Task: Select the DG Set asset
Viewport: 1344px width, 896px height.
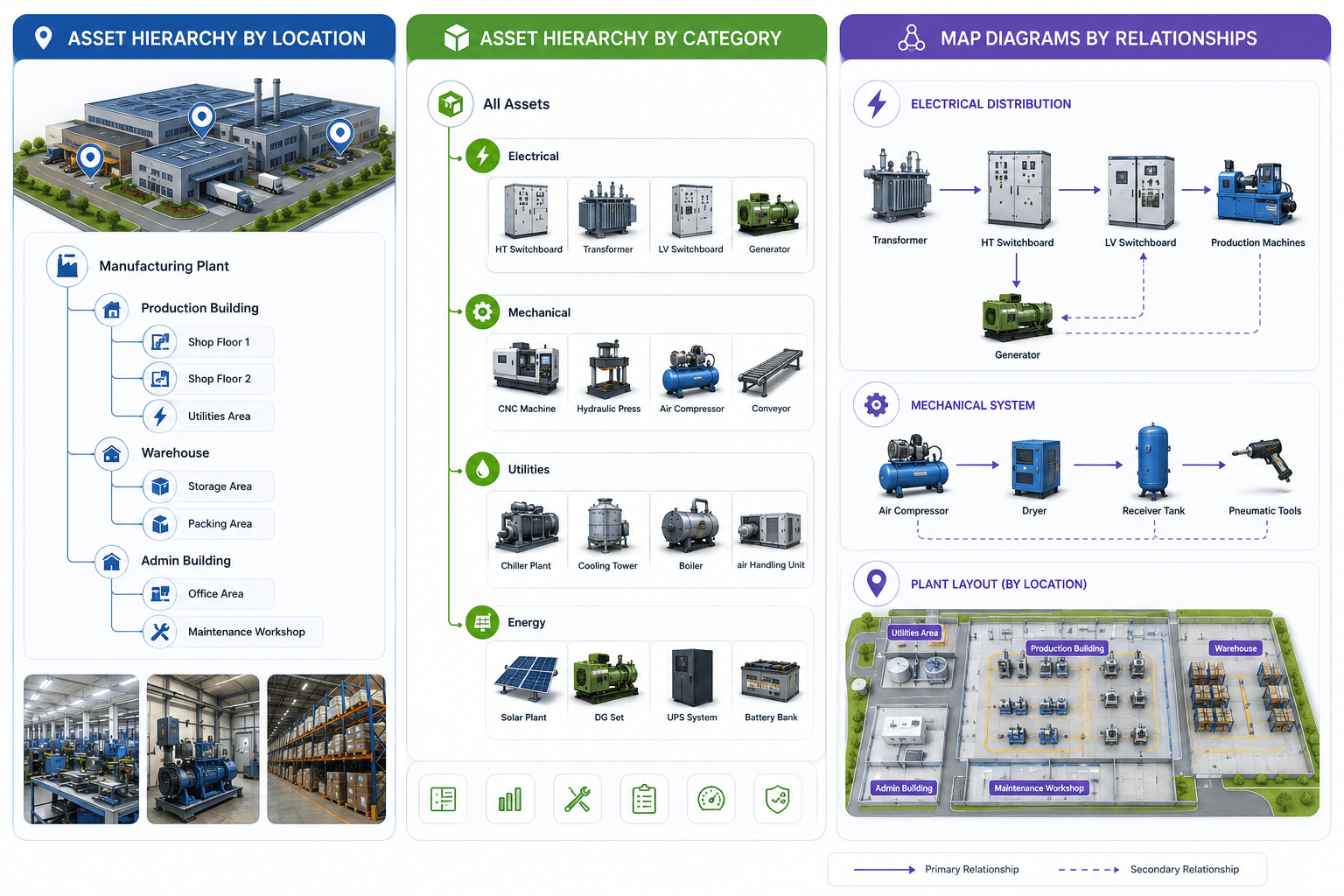Action: pyautogui.click(x=608, y=685)
